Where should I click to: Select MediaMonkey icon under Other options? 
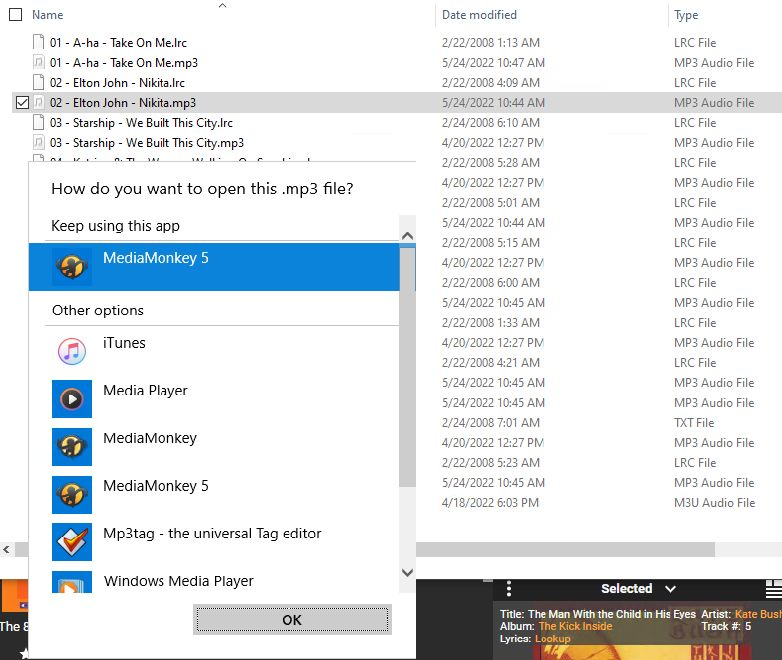tap(71, 447)
